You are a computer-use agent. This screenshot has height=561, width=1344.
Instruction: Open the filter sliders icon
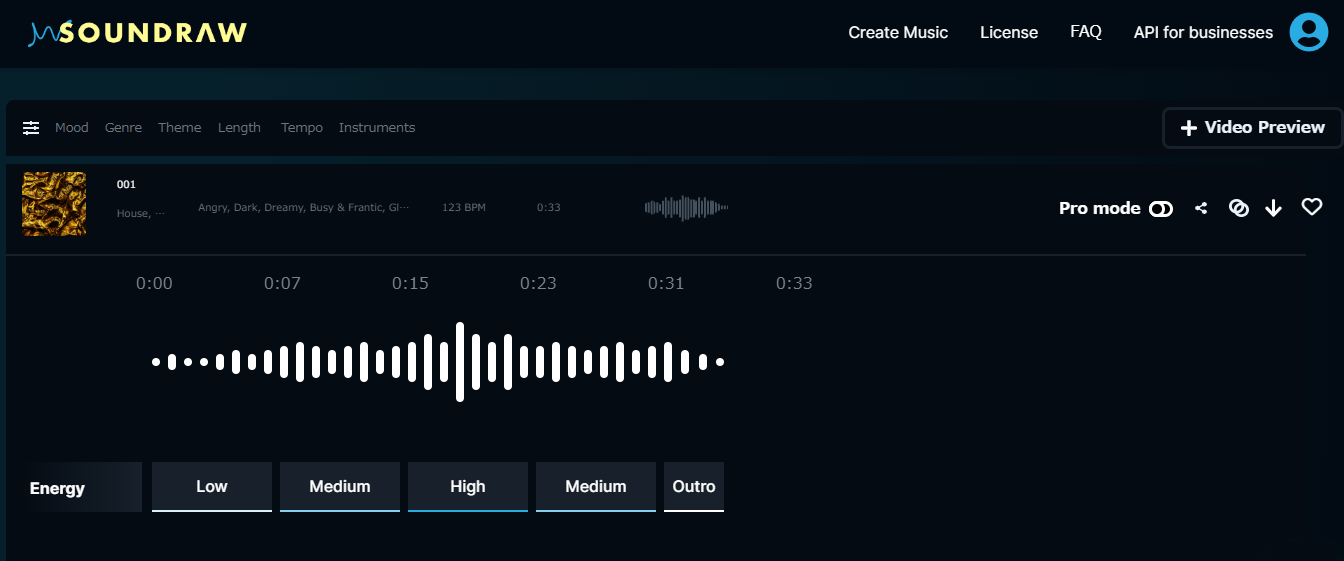31,128
